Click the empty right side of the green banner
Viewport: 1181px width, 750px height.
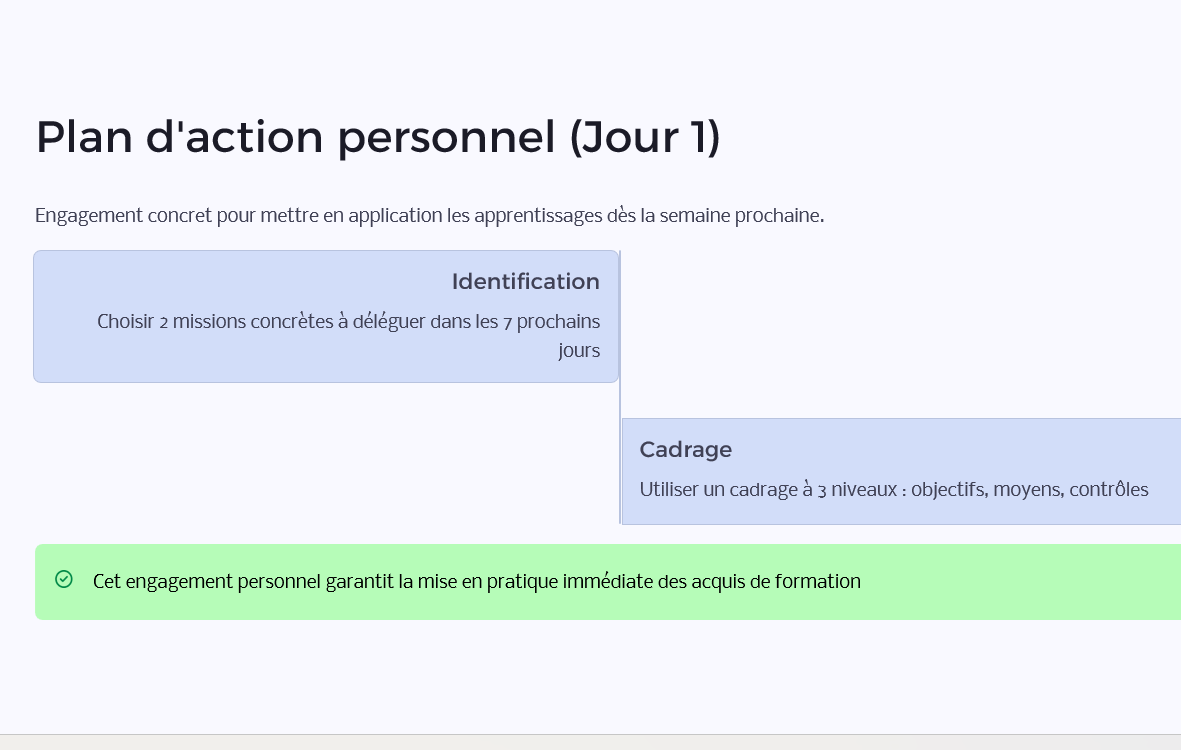(x=1040, y=581)
